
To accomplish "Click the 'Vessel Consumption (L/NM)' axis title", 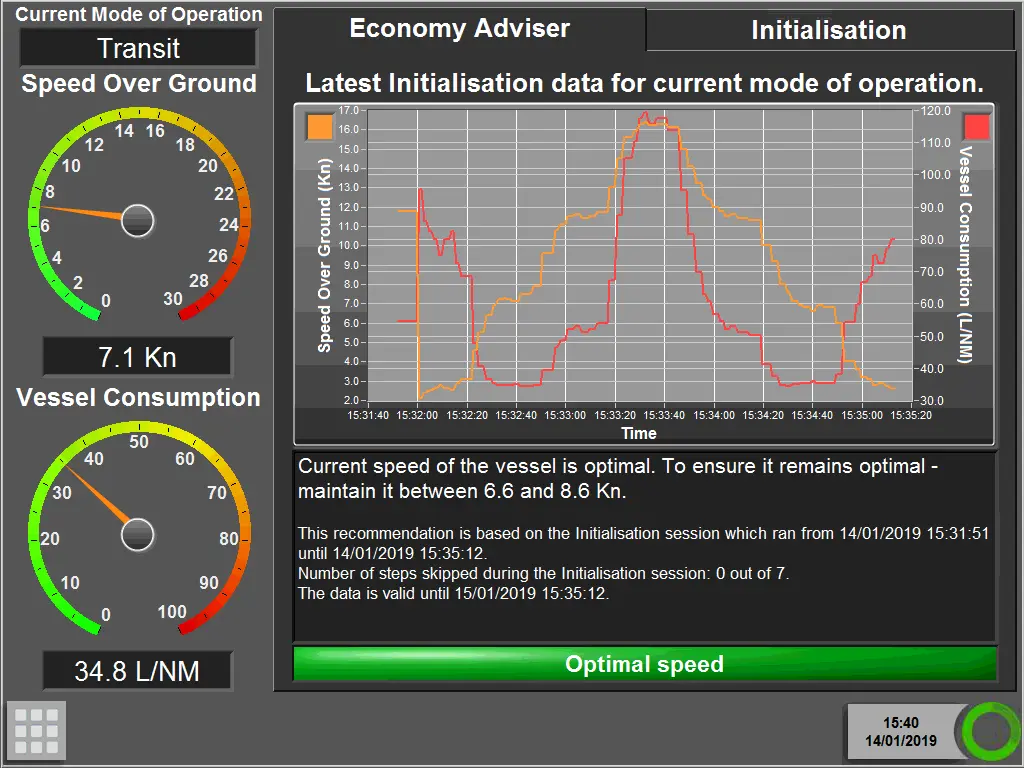I will 966,255.
